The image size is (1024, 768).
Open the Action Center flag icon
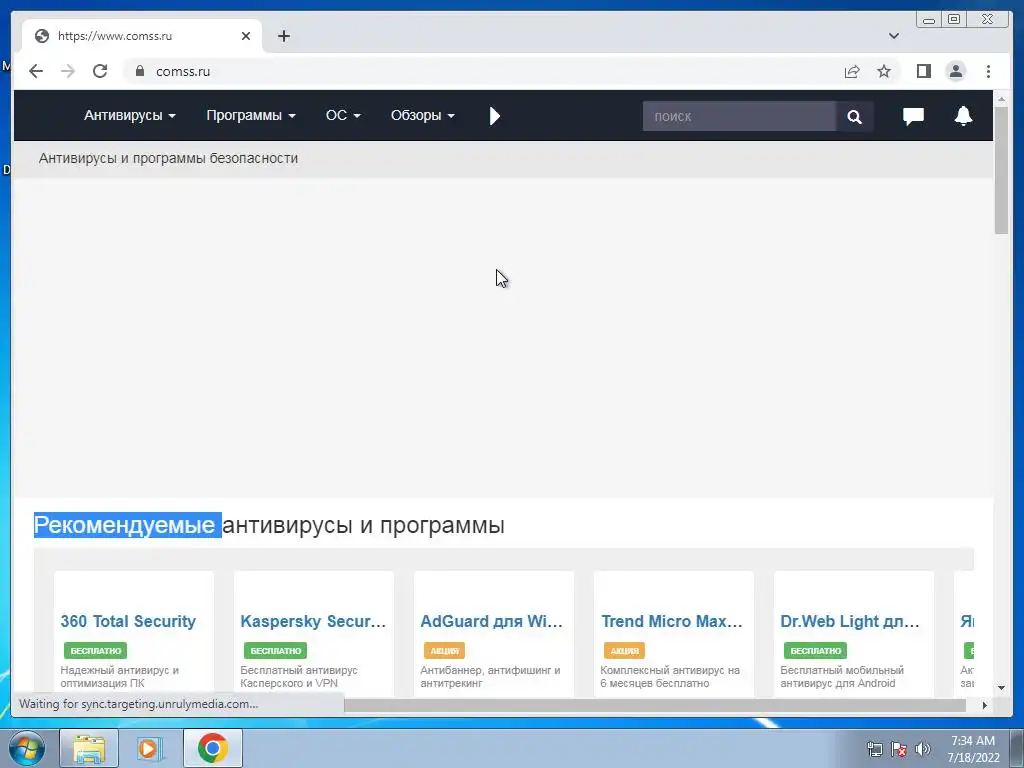pos(899,749)
